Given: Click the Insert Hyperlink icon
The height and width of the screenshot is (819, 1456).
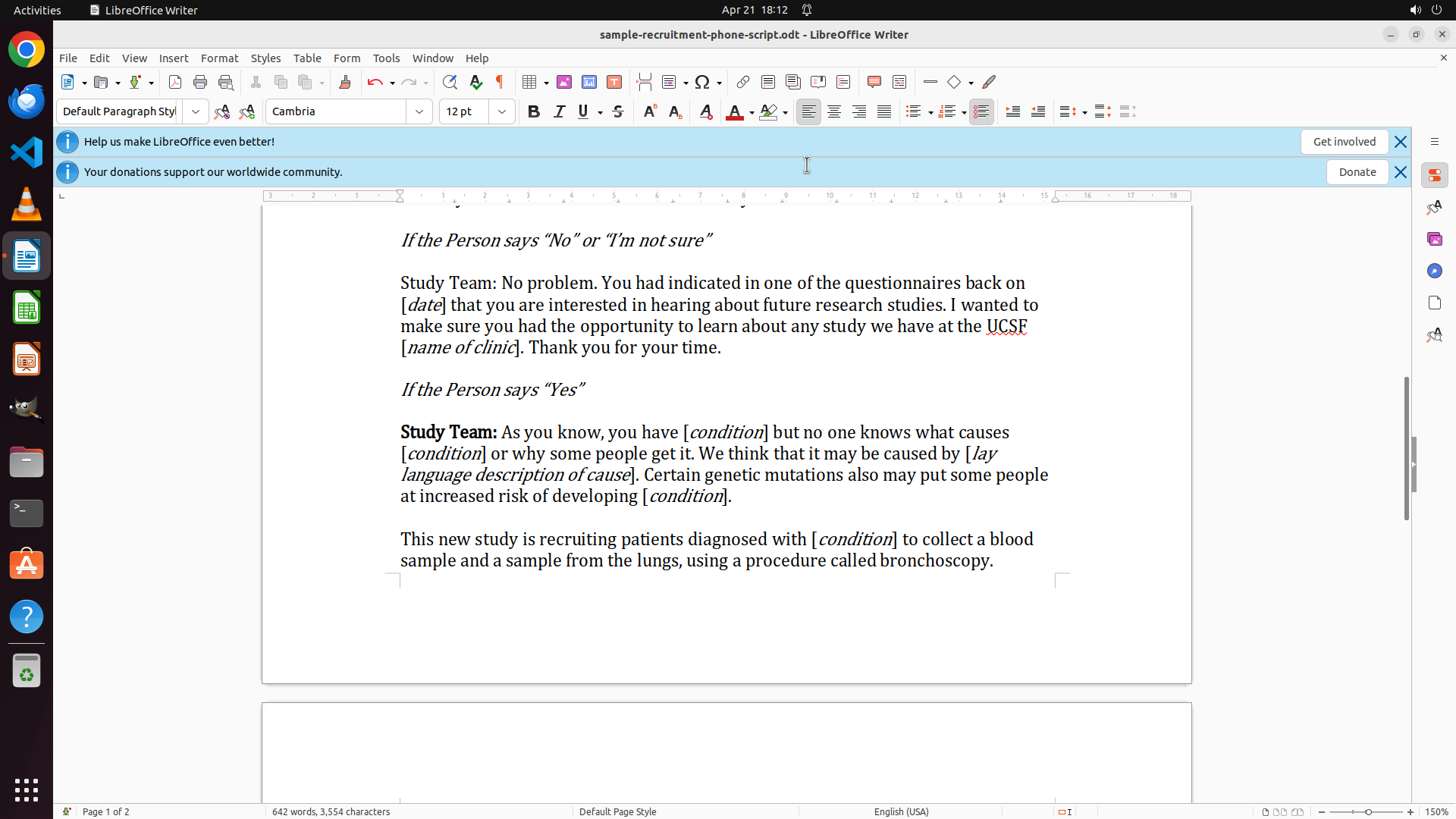Looking at the screenshot, I should [x=743, y=82].
